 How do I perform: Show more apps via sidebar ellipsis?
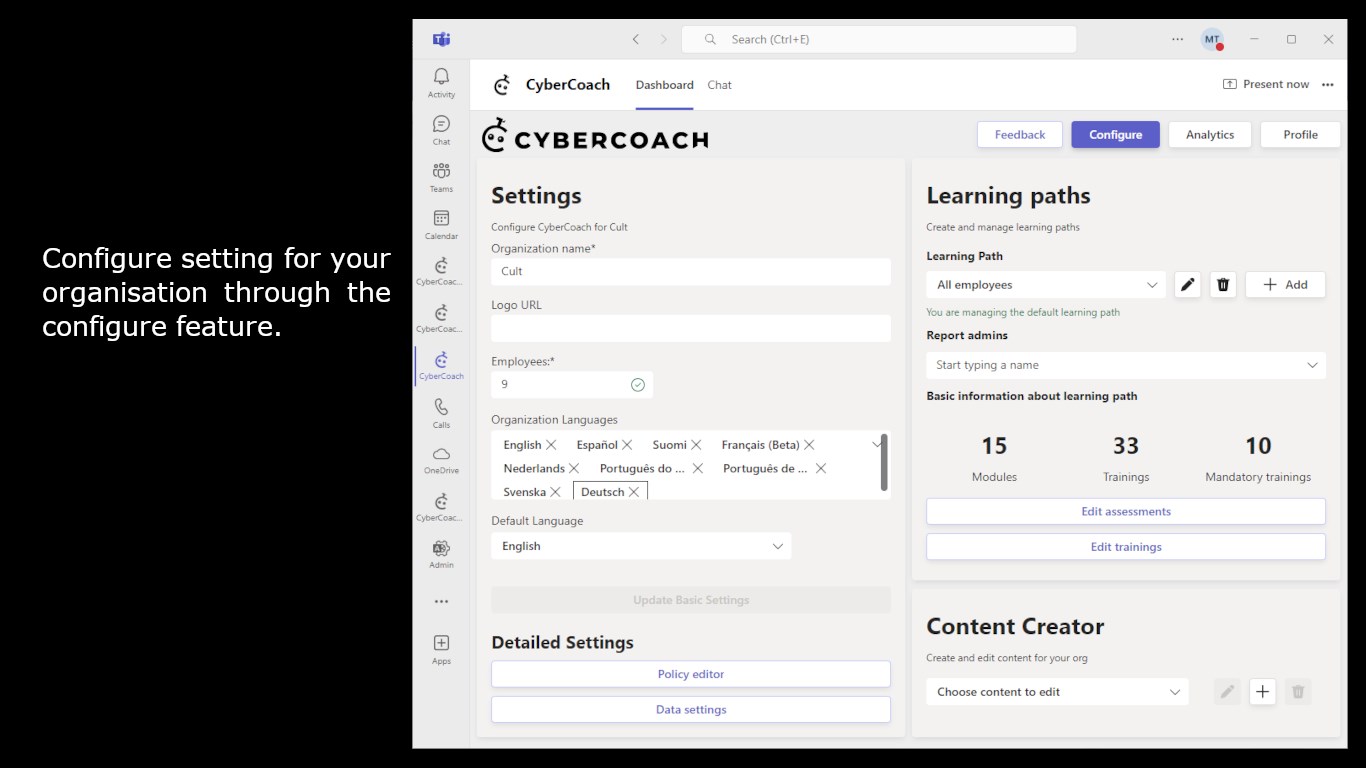tap(441, 602)
